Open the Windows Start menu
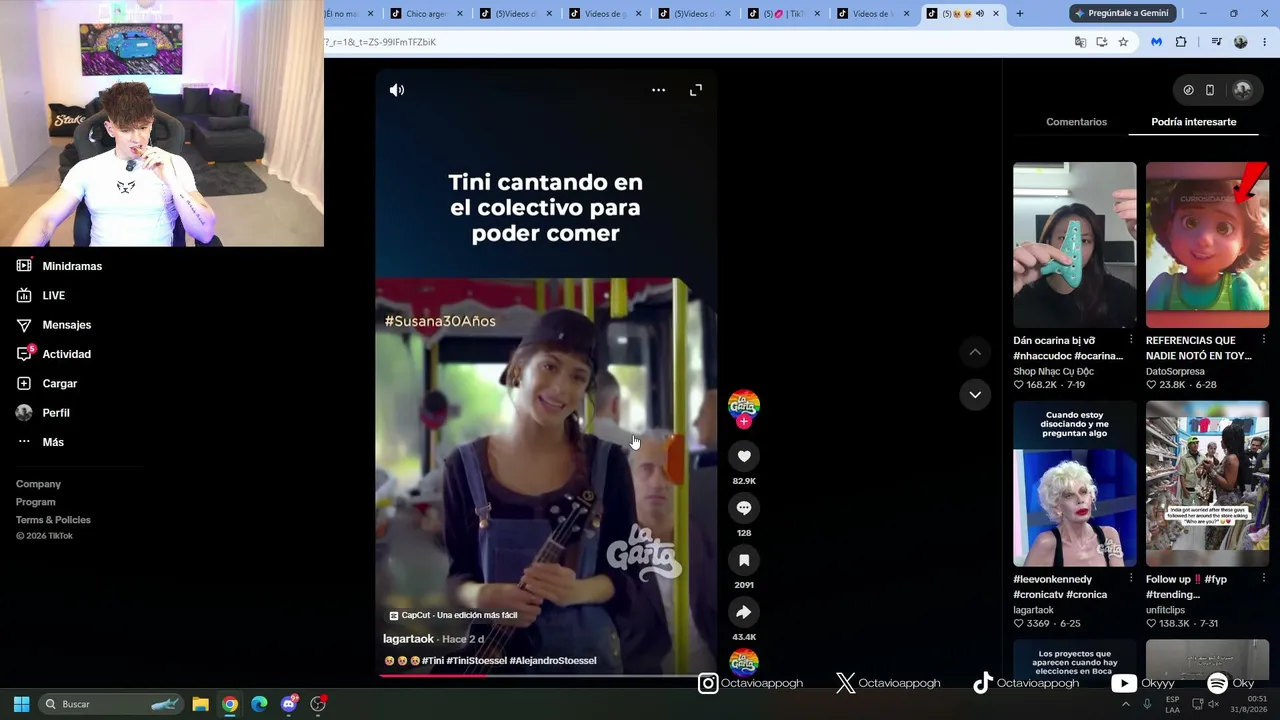The width and height of the screenshot is (1280, 720). click(x=21, y=704)
